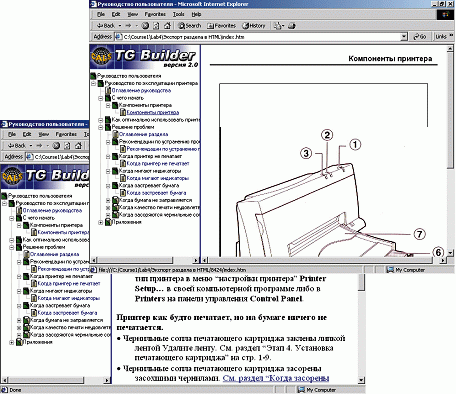Open the Address bar dropdown arrow
The image size is (456, 394).
coord(404,37)
